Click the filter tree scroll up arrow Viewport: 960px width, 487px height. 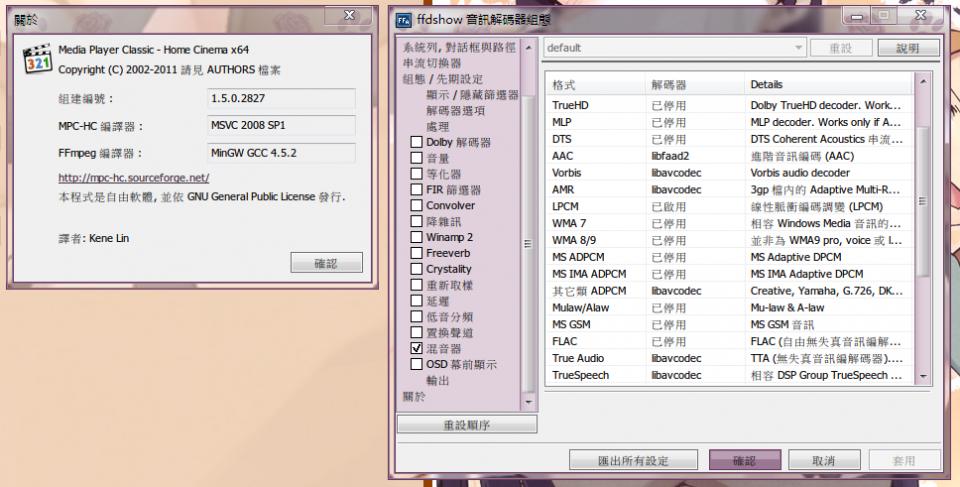pos(529,47)
